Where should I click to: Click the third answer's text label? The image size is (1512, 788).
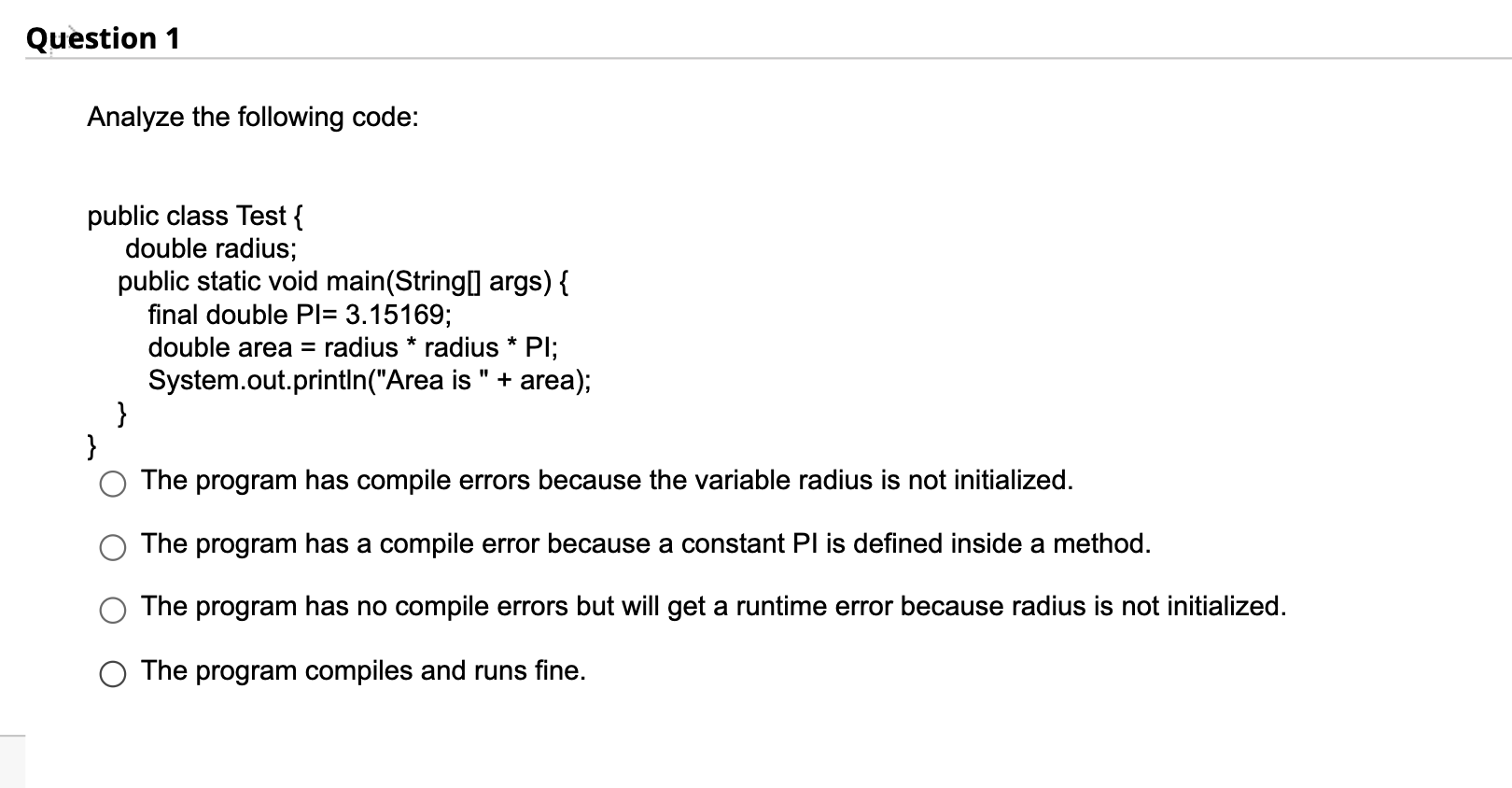[714, 606]
